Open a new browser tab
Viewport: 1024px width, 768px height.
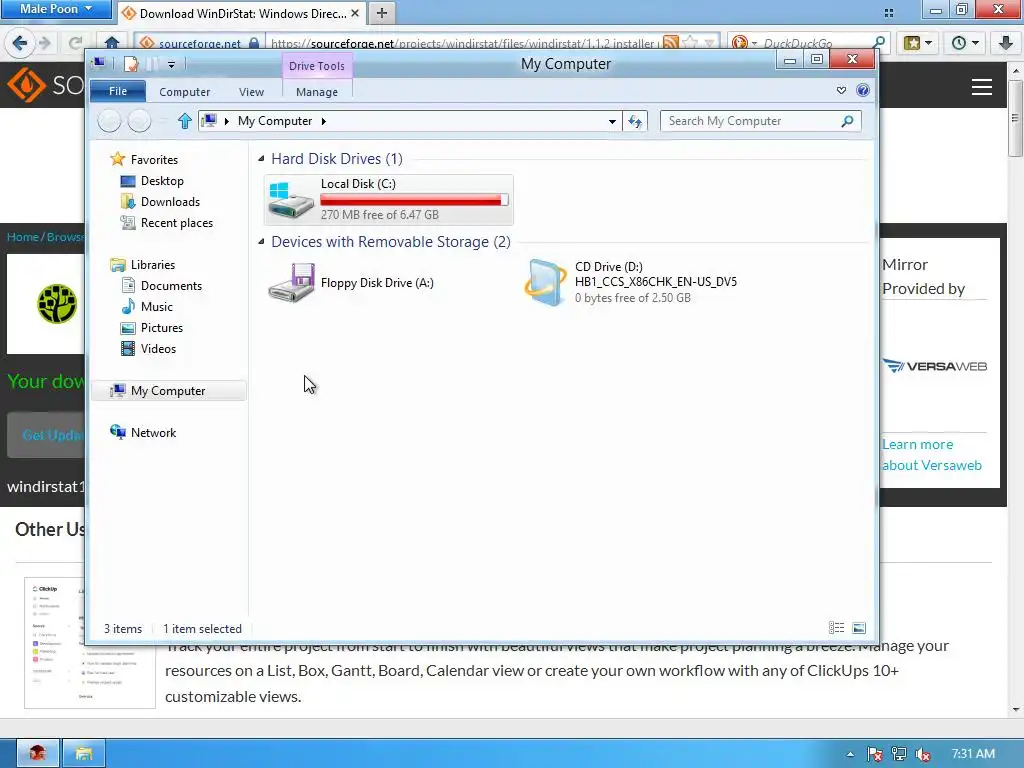(382, 12)
